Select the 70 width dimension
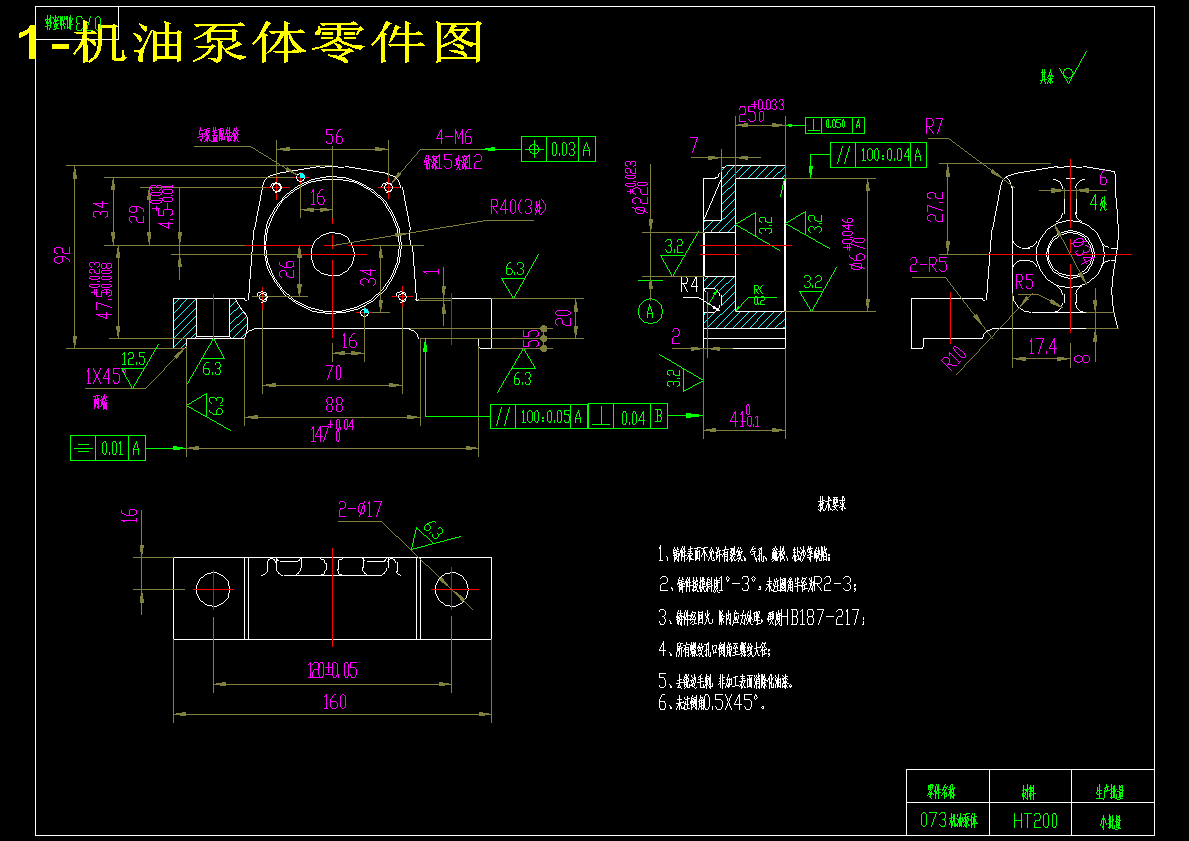The height and width of the screenshot is (841, 1189). click(333, 373)
